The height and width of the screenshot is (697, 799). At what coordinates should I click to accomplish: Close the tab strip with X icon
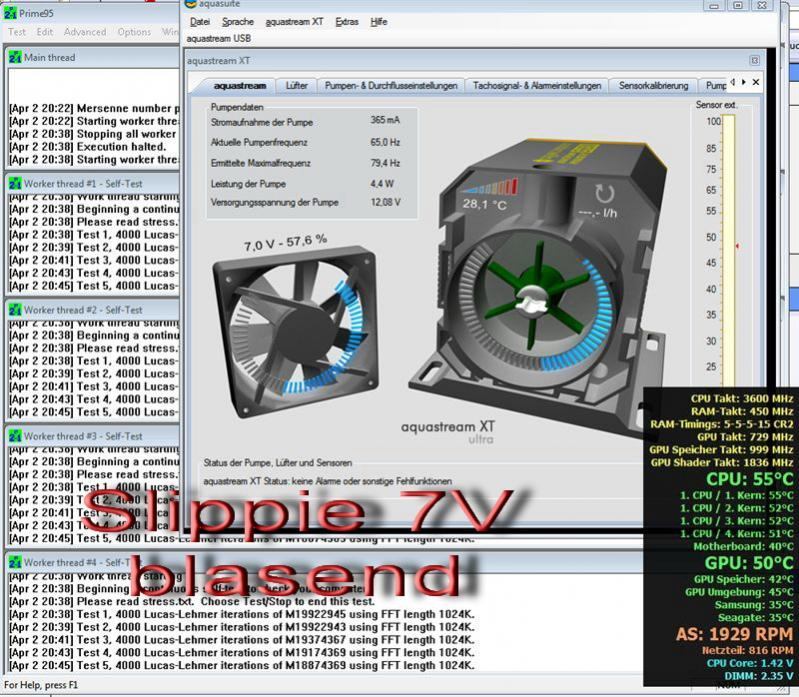756,82
